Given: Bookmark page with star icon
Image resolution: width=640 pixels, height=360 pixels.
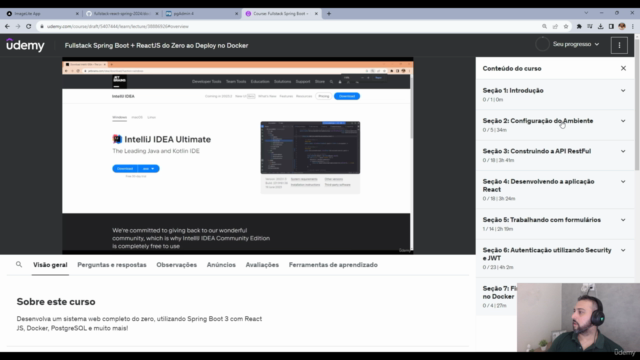Looking at the screenshot, I should tap(566, 26).
